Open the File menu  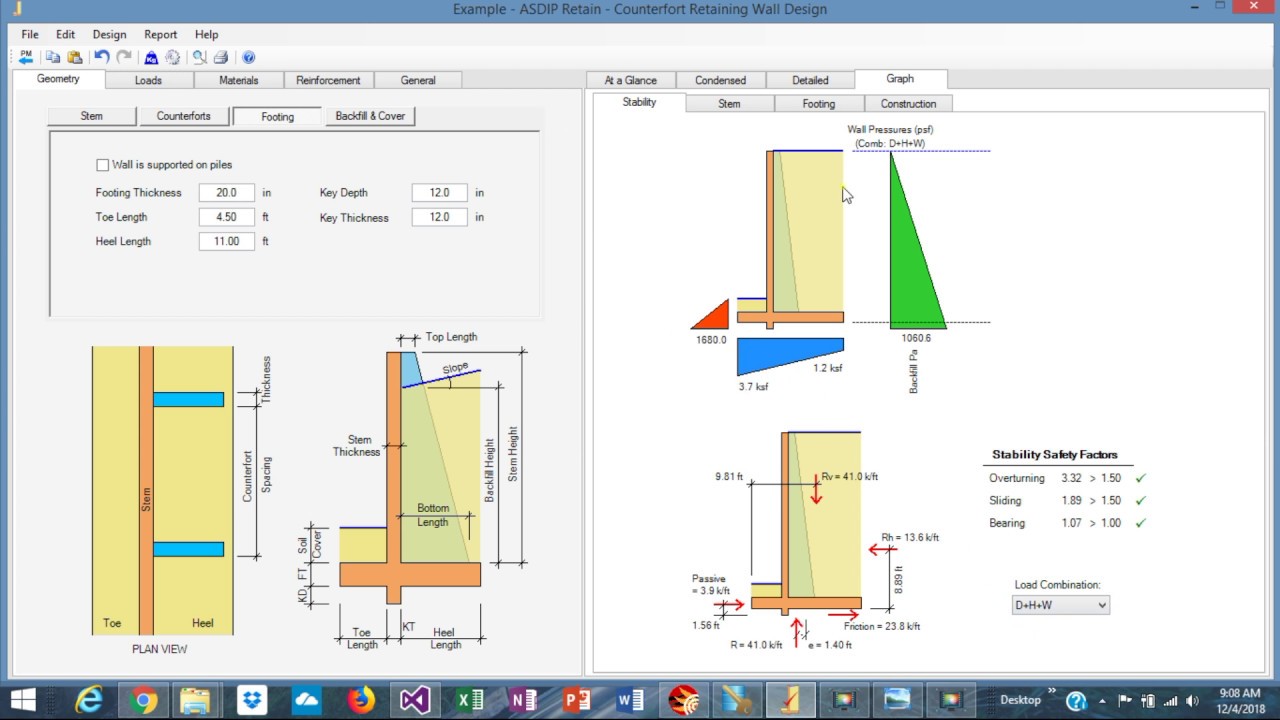coord(30,34)
